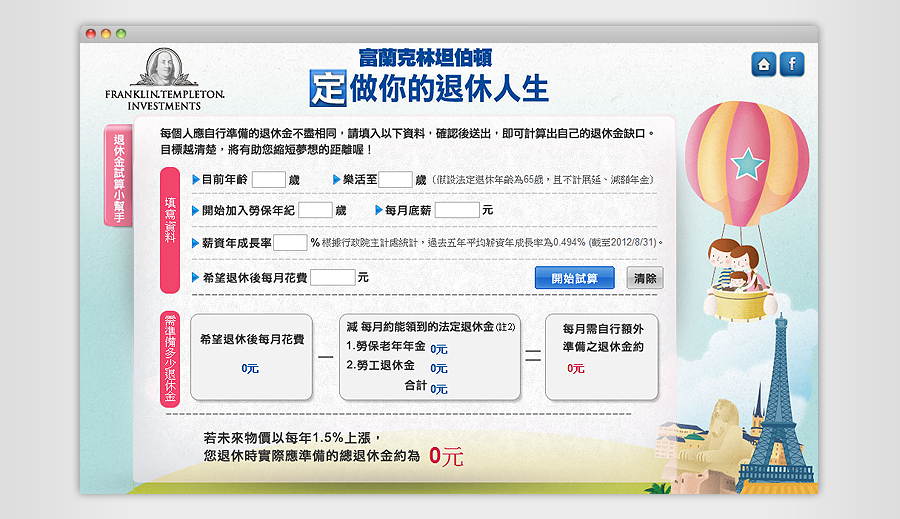Click the 希望退休後每月花費 input field
900x519 pixels.
(x=332, y=277)
